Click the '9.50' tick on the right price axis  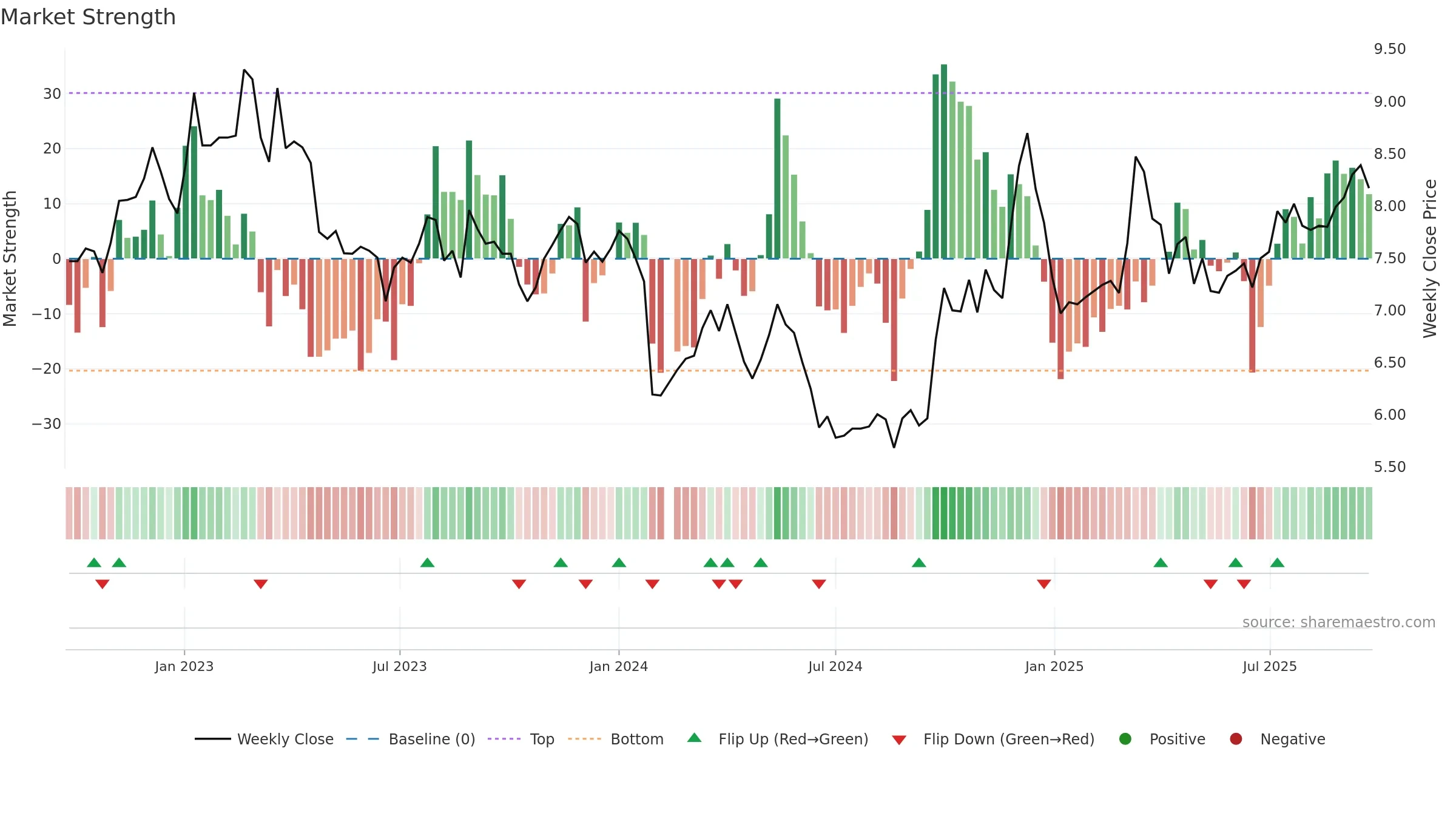click(1390, 49)
